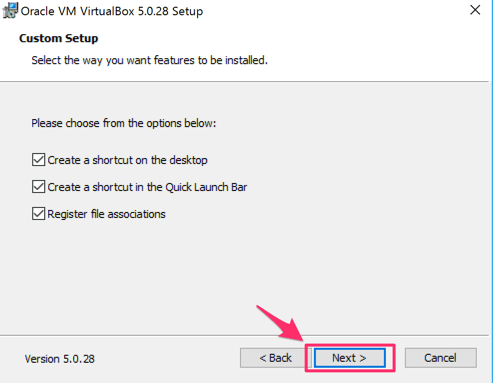Click the 'Oracle VM VirtualBox 5.0.28 Setup' title text

(x=112, y=11)
